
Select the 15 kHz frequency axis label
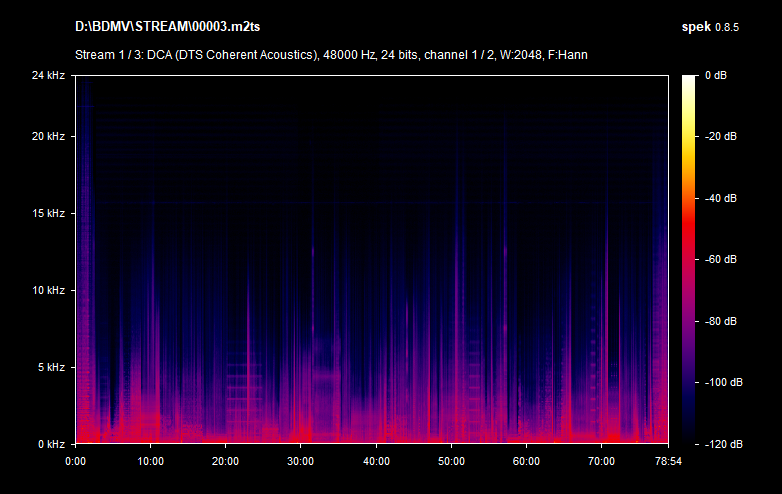tap(48, 214)
